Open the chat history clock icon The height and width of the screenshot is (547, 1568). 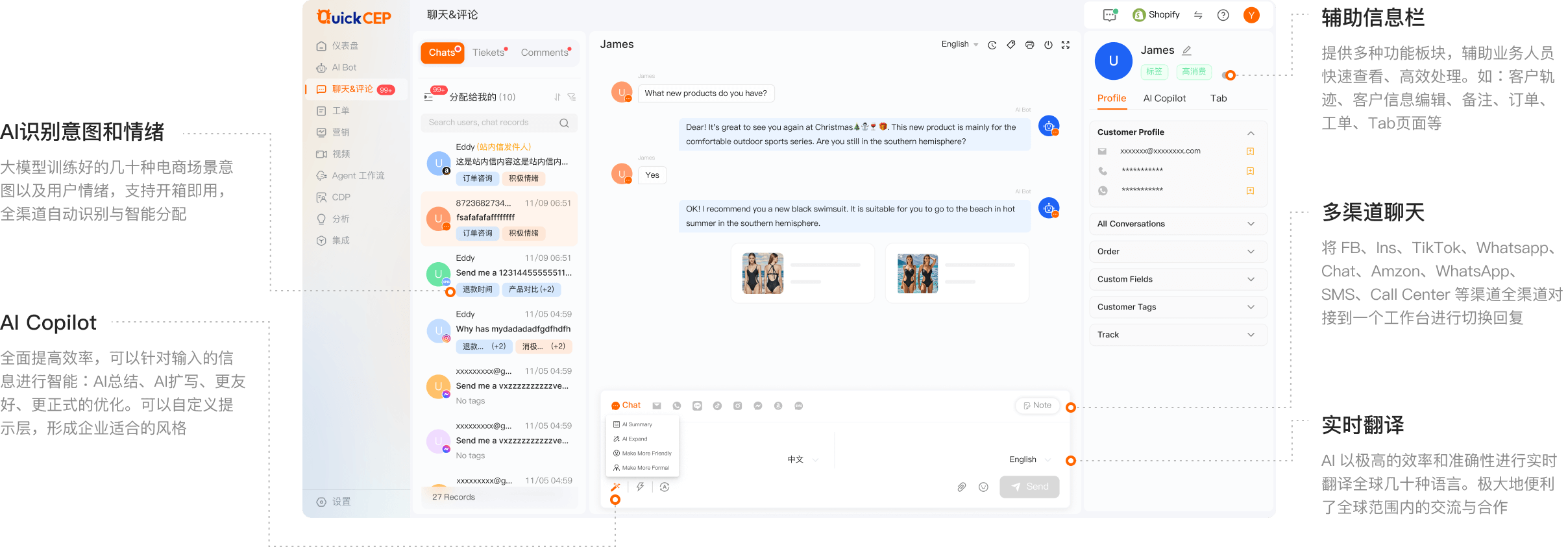[992, 45]
